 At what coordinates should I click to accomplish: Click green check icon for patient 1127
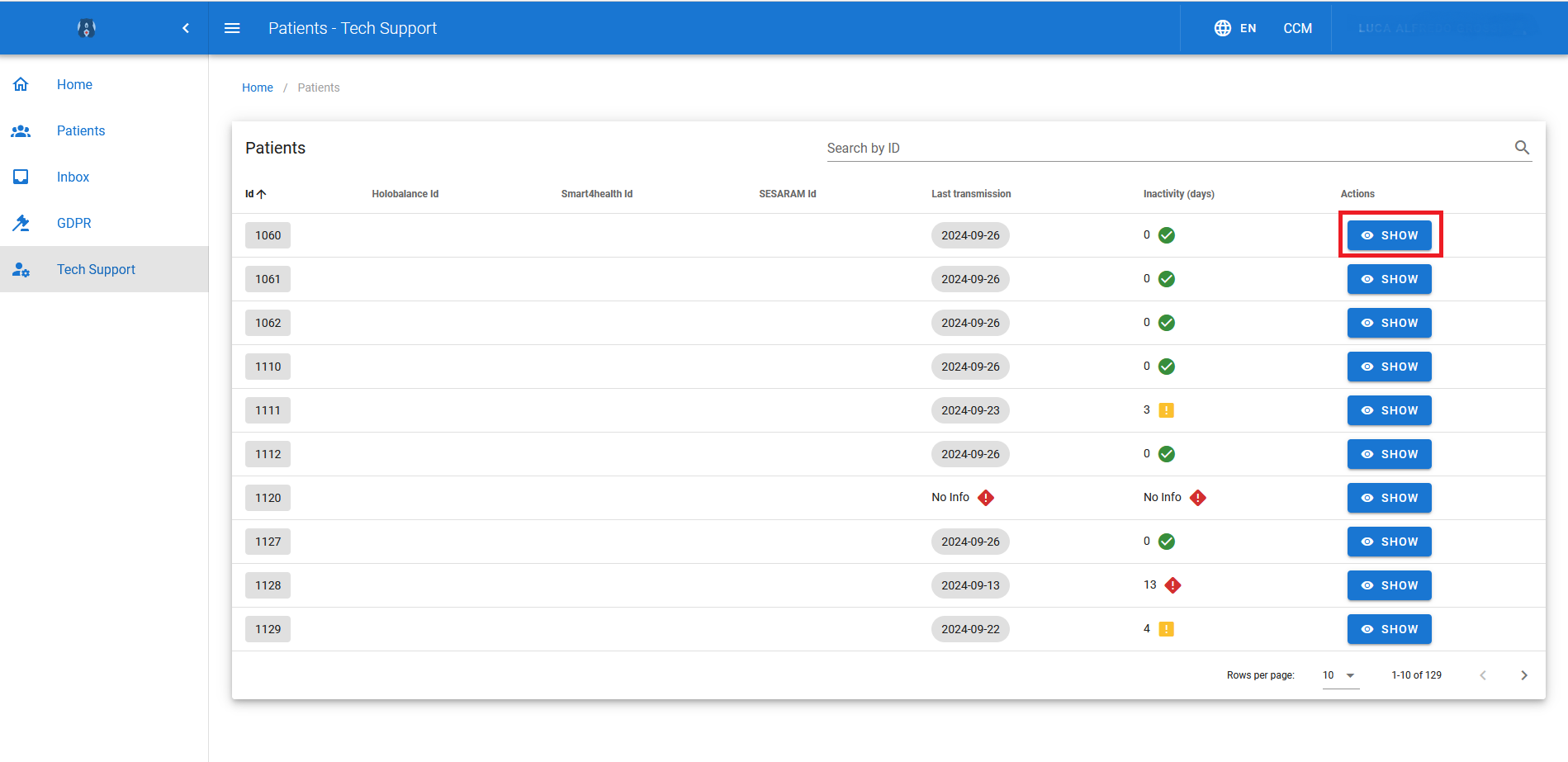[1167, 542]
